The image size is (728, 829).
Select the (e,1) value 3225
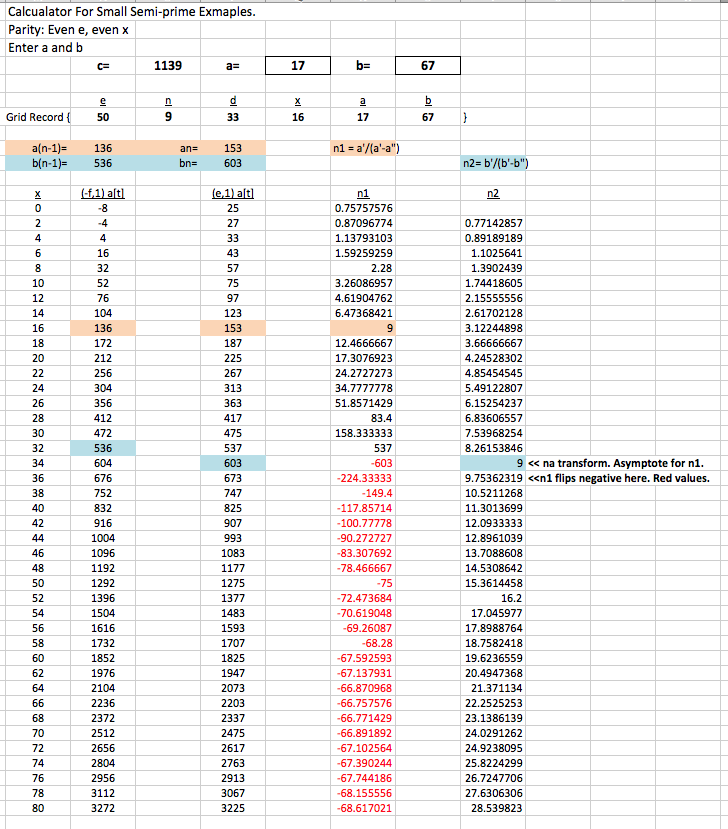coord(233,808)
